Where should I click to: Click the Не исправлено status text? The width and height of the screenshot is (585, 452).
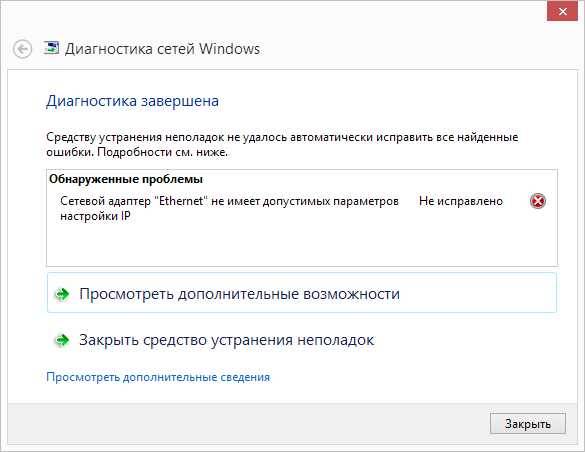(x=461, y=201)
